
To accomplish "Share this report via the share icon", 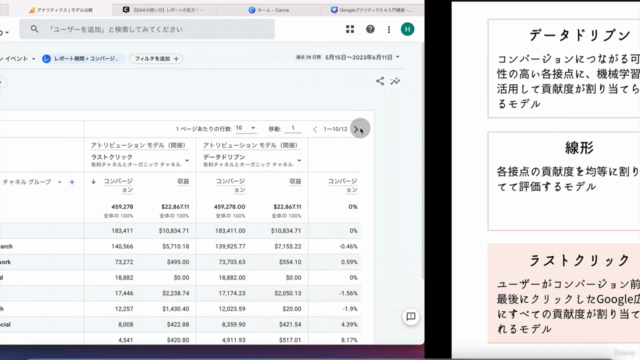I will click(380, 81).
